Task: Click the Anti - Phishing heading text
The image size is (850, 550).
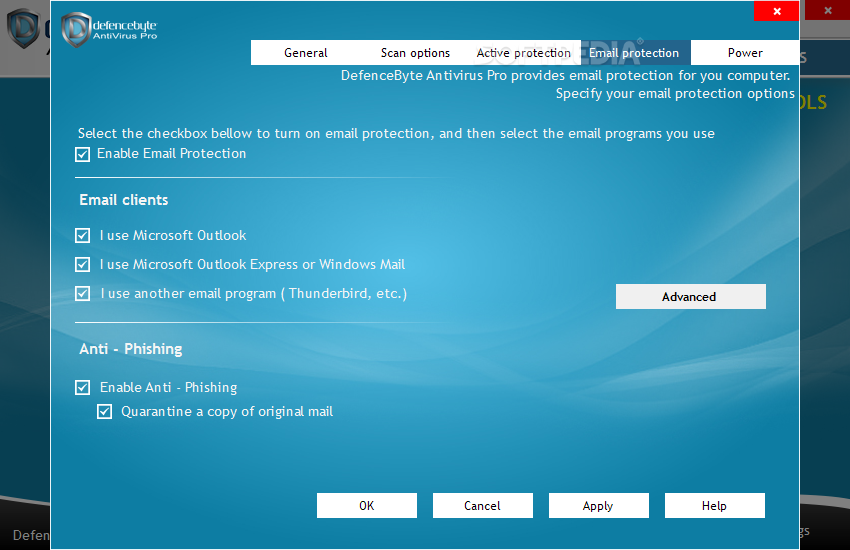Action: tap(131, 349)
